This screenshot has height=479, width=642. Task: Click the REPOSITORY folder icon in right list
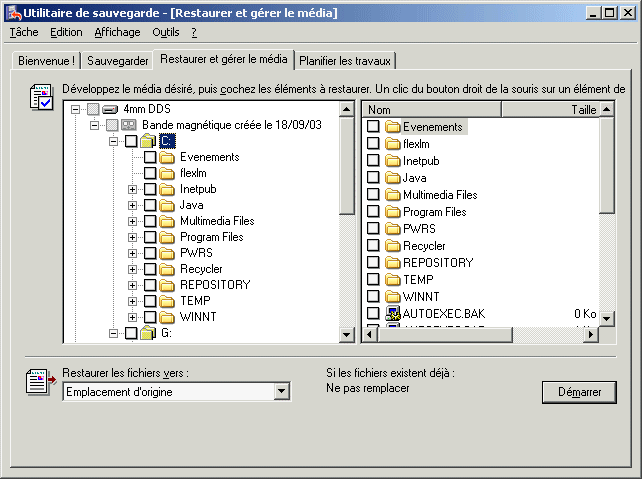[392, 263]
